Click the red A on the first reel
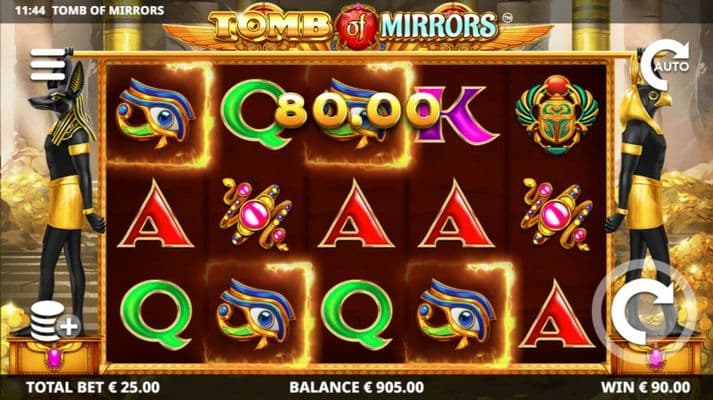The width and height of the screenshot is (713, 400). 156,215
